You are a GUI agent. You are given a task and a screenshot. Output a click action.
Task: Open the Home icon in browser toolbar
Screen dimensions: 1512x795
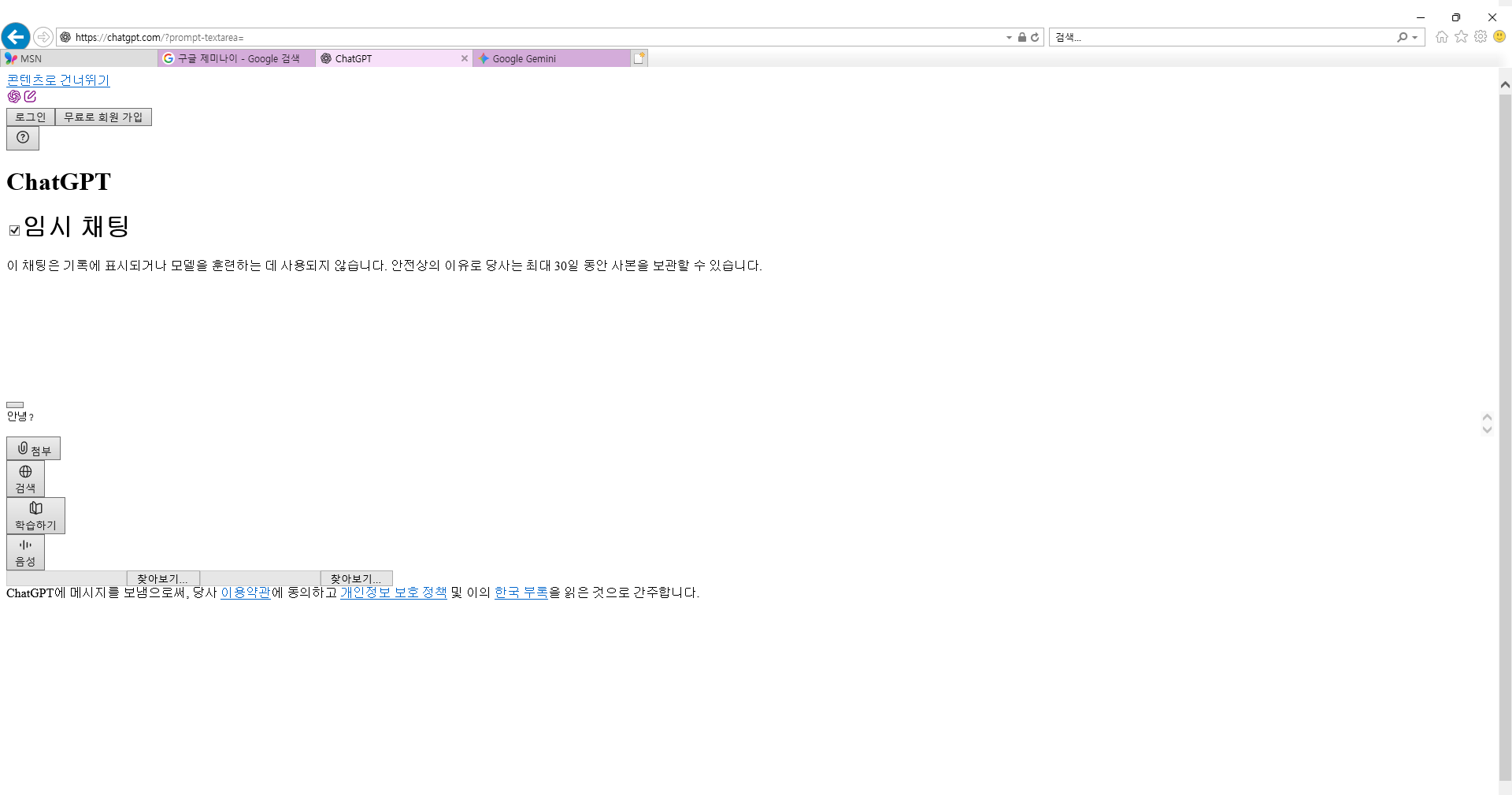[1442, 37]
